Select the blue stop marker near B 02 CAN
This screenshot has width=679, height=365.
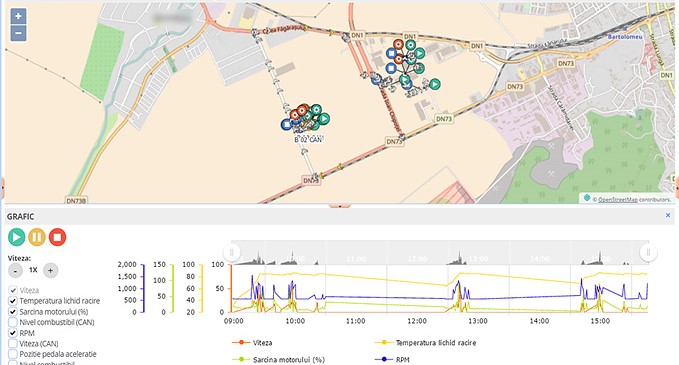pos(287,125)
